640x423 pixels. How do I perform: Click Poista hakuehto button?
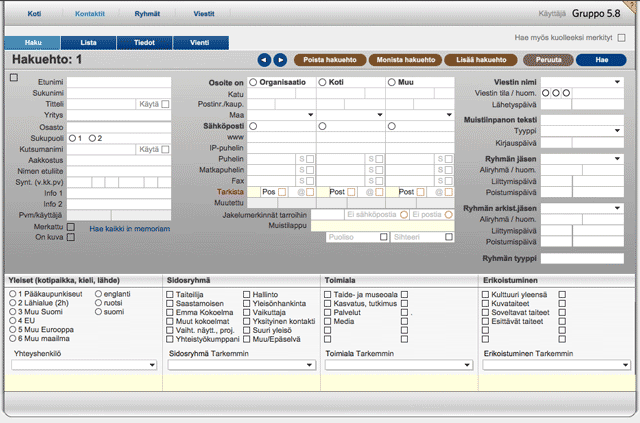coord(330,60)
